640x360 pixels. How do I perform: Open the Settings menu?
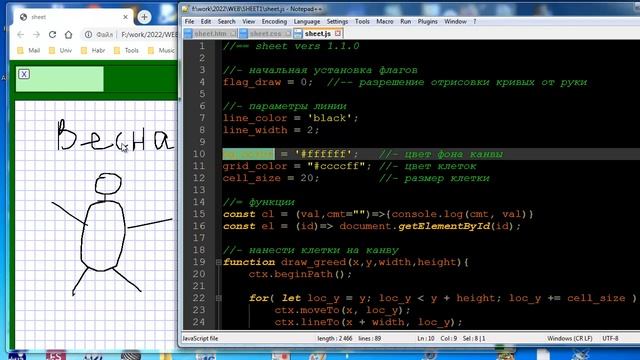(337, 21)
